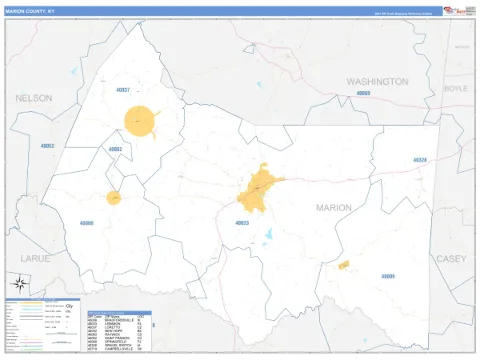Screen dimensions: 480x360
Task: Click the small orange circle above 40060
Action: click(x=114, y=198)
